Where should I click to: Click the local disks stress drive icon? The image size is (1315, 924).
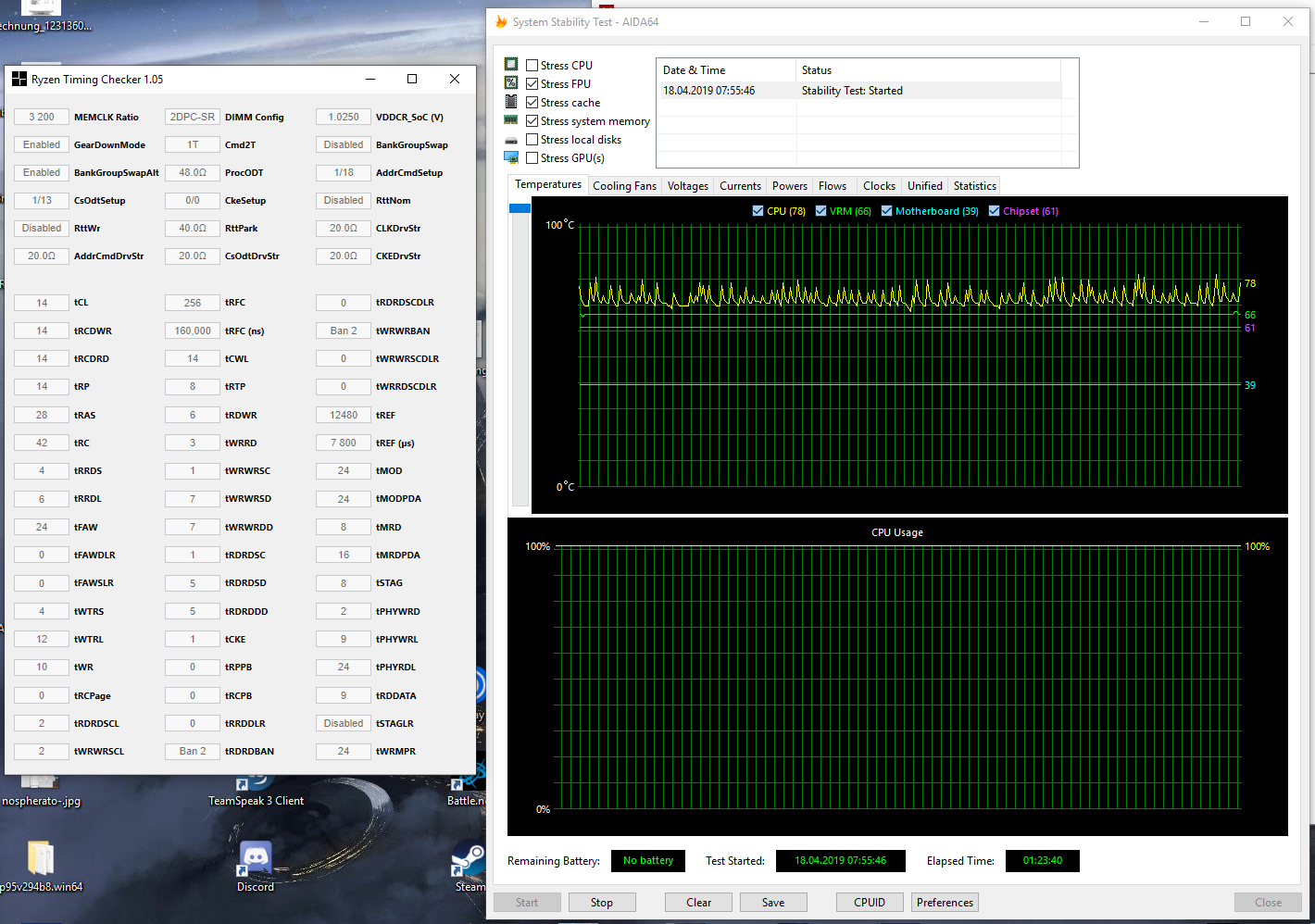tap(511, 140)
